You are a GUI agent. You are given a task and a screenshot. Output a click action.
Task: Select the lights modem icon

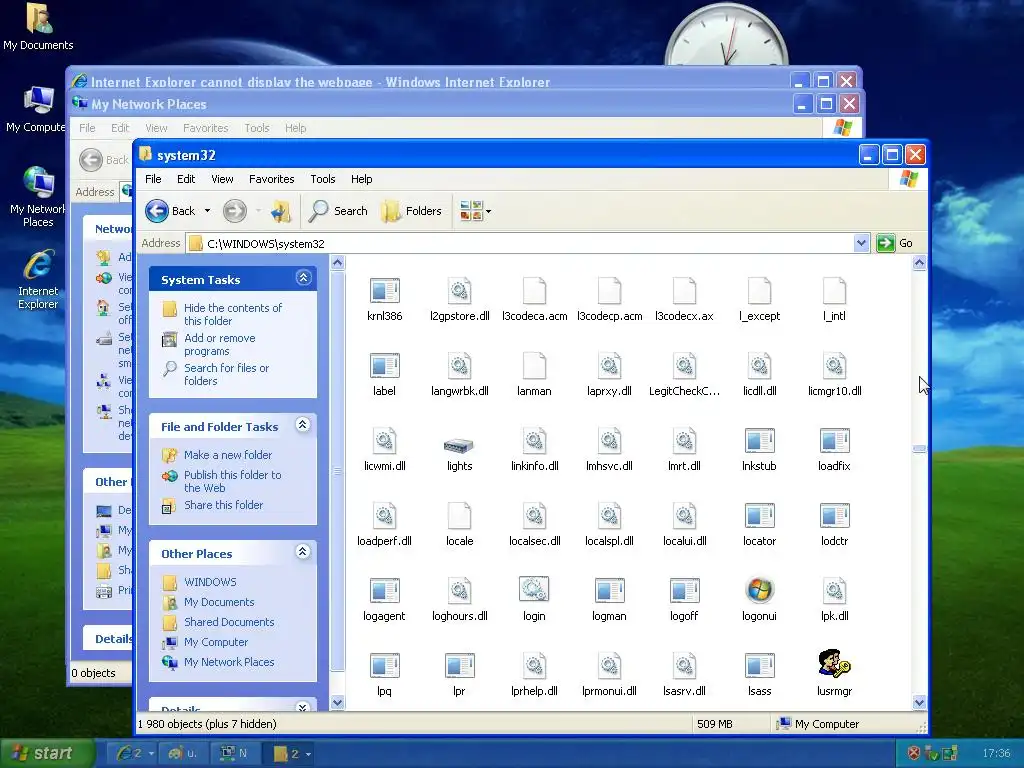click(x=459, y=446)
